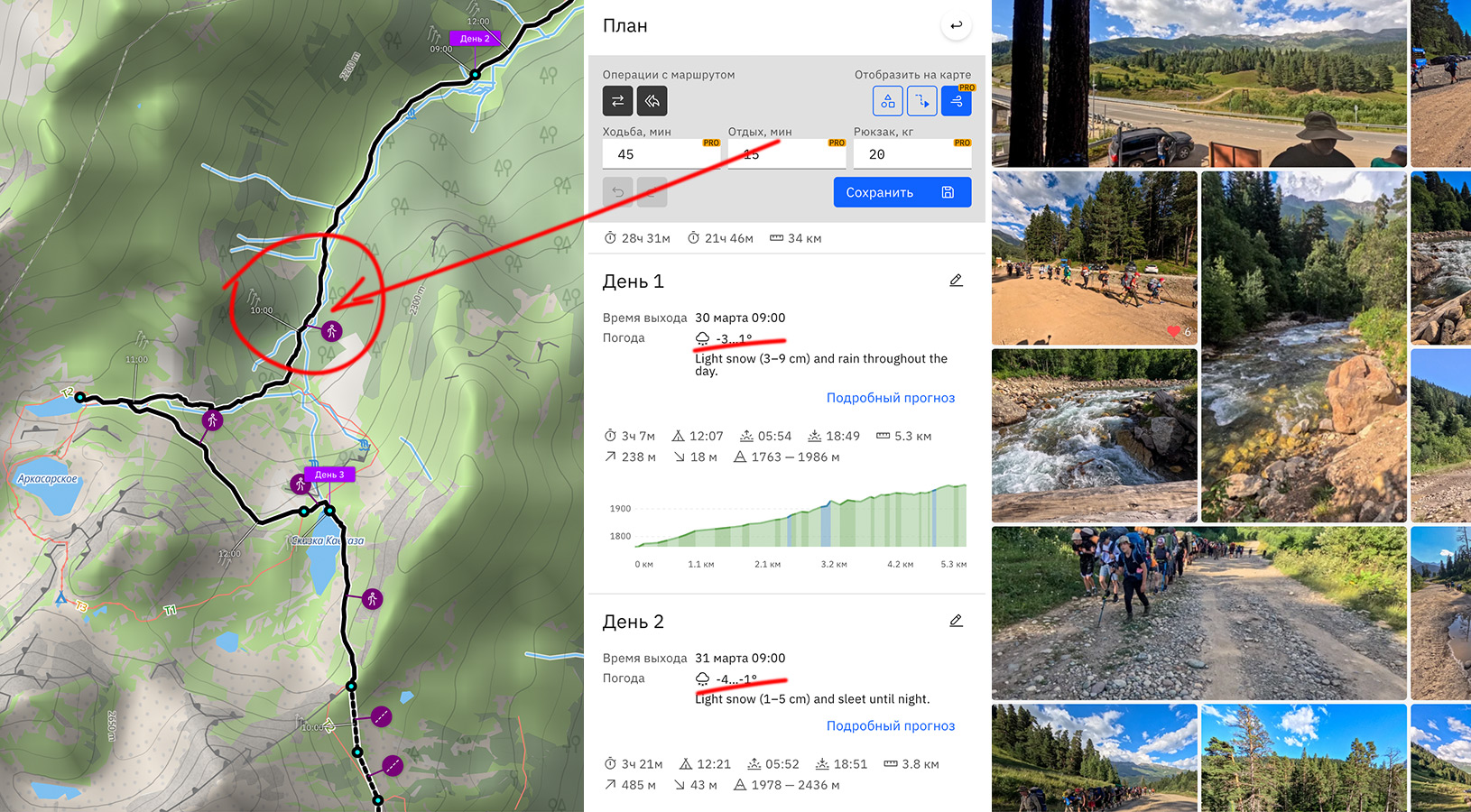
Task: Toggle the PRO wind display on map
Action: 956,101
